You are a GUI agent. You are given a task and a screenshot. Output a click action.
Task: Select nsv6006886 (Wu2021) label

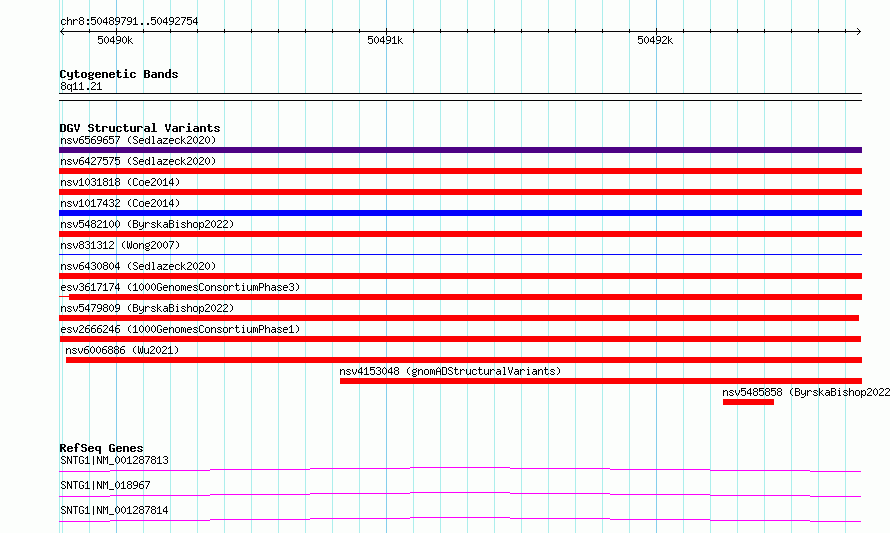tap(122, 350)
